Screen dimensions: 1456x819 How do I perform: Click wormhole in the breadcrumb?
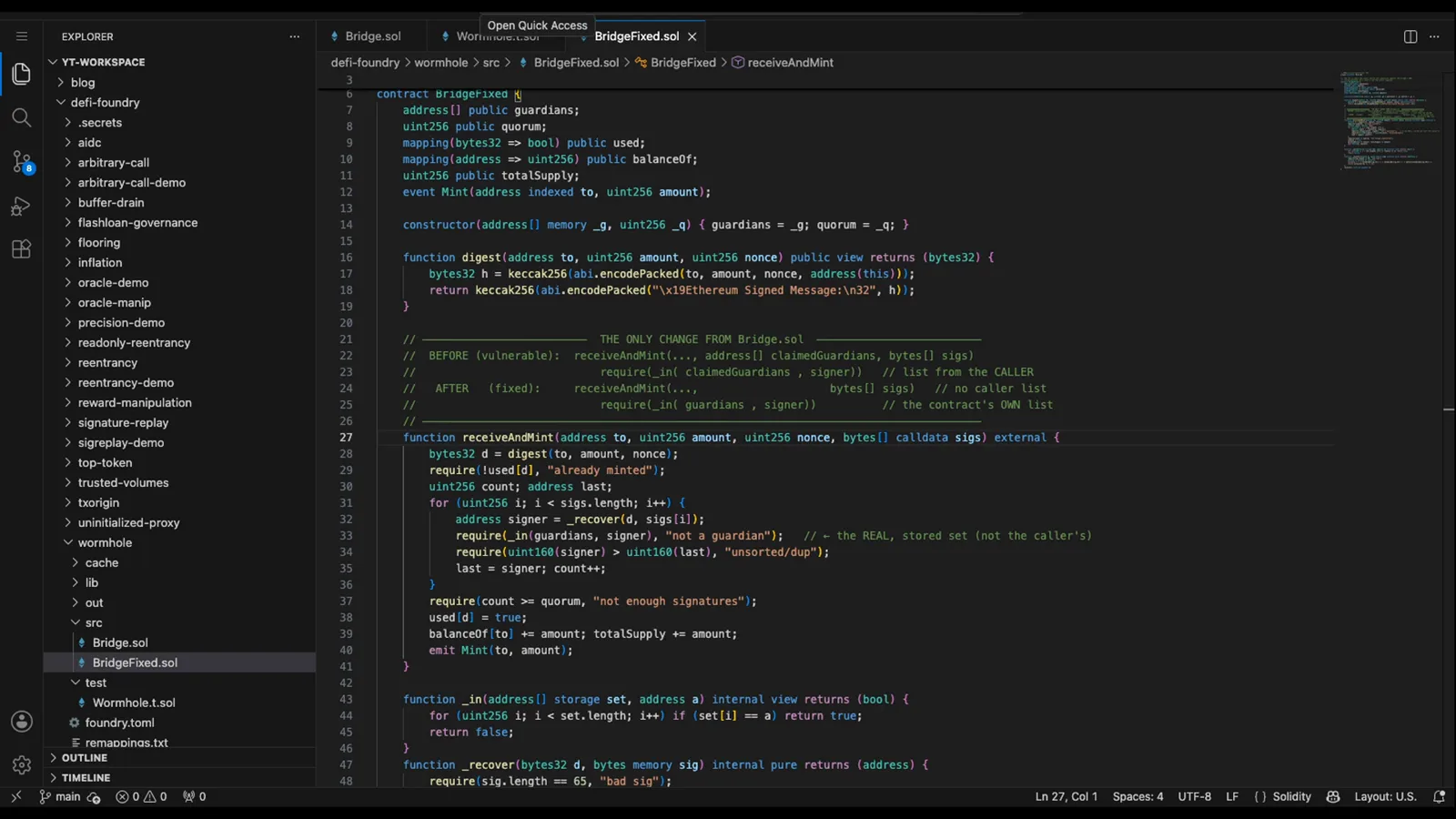pyautogui.click(x=441, y=63)
